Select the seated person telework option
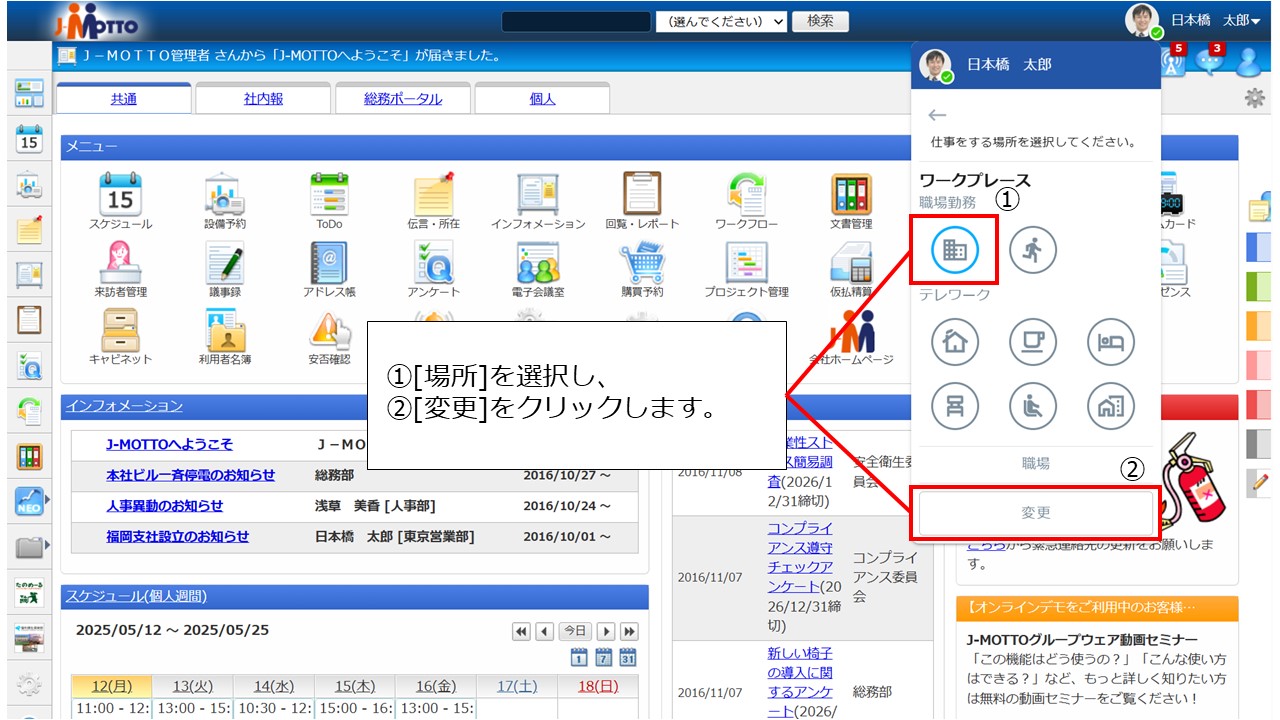The height and width of the screenshot is (720, 1280). (x=1033, y=405)
